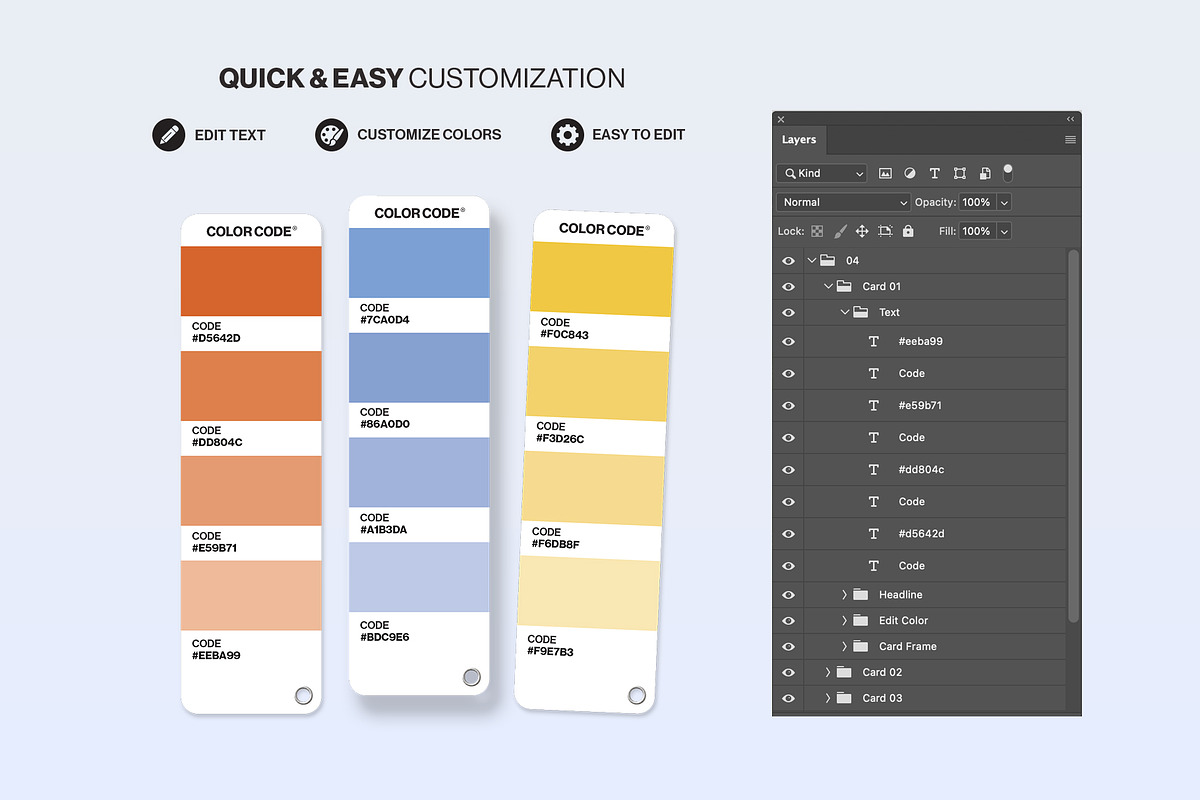Click the Opacity 100% value field

[976, 202]
